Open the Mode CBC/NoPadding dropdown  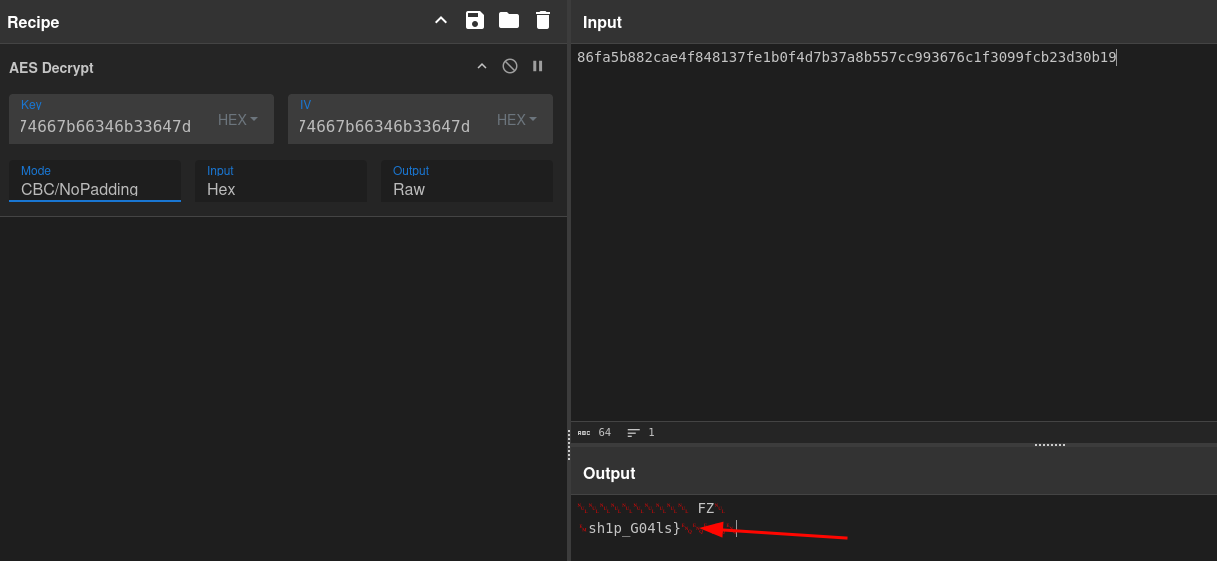(95, 189)
